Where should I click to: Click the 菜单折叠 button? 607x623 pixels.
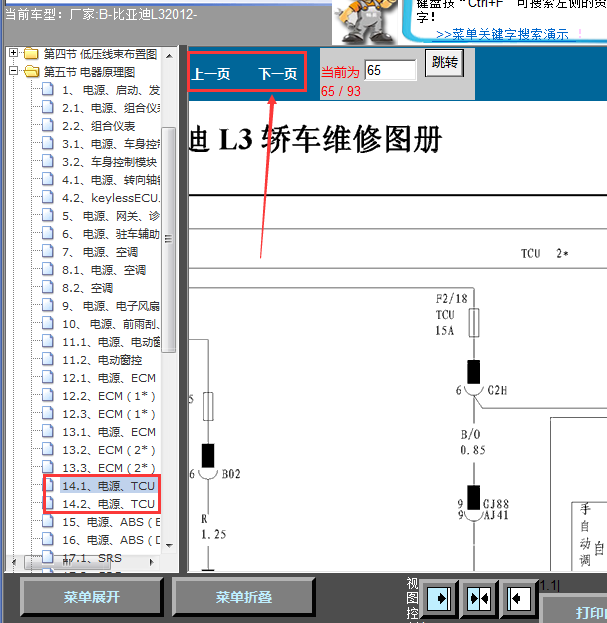[x=244, y=597]
